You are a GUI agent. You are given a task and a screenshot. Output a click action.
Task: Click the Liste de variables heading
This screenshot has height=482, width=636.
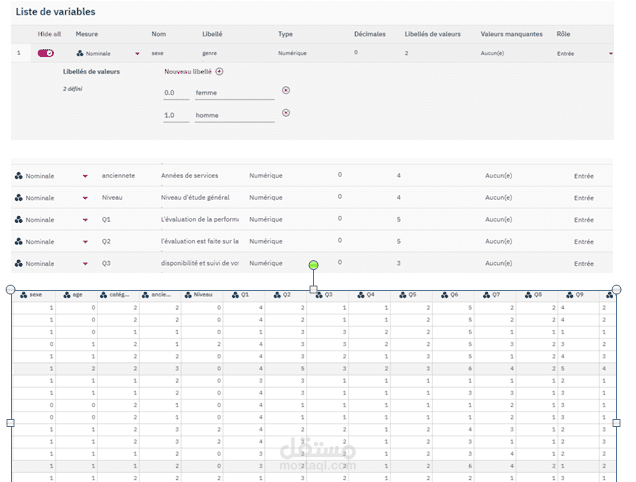(x=56, y=12)
